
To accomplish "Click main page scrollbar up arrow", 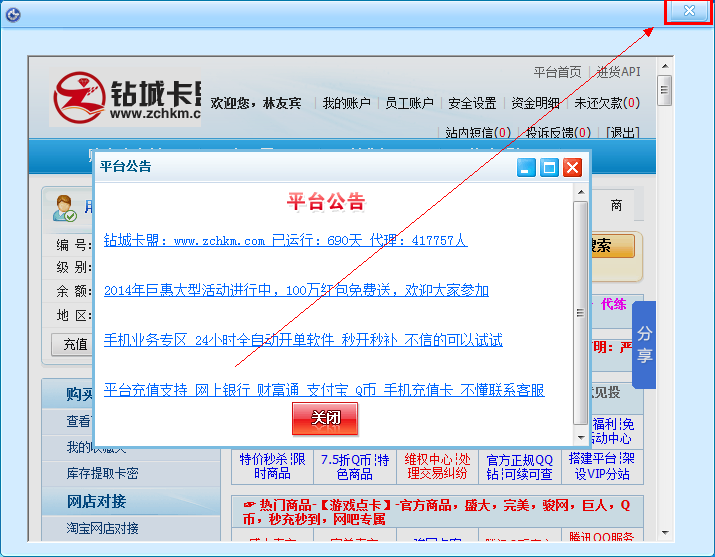I will coord(665,67).
